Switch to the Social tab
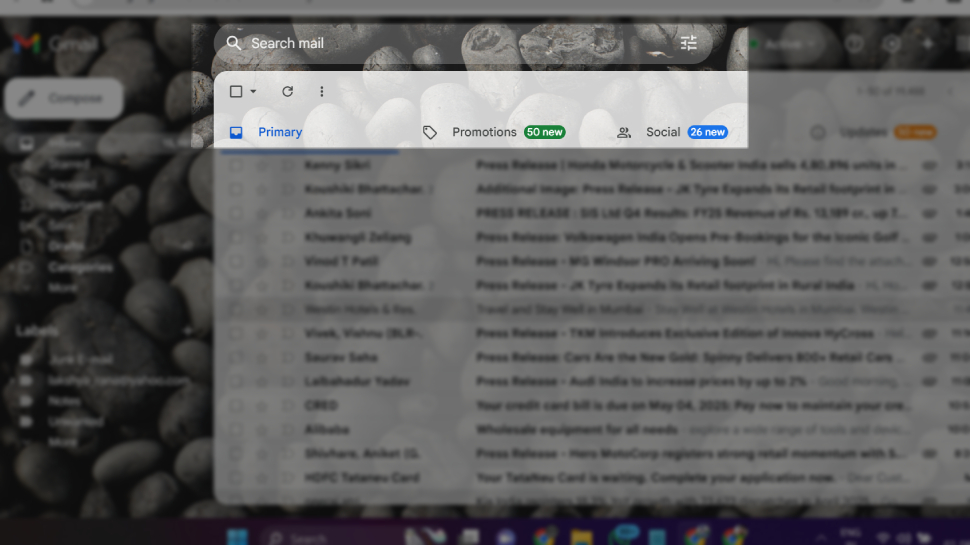 [x=672, y=132]
